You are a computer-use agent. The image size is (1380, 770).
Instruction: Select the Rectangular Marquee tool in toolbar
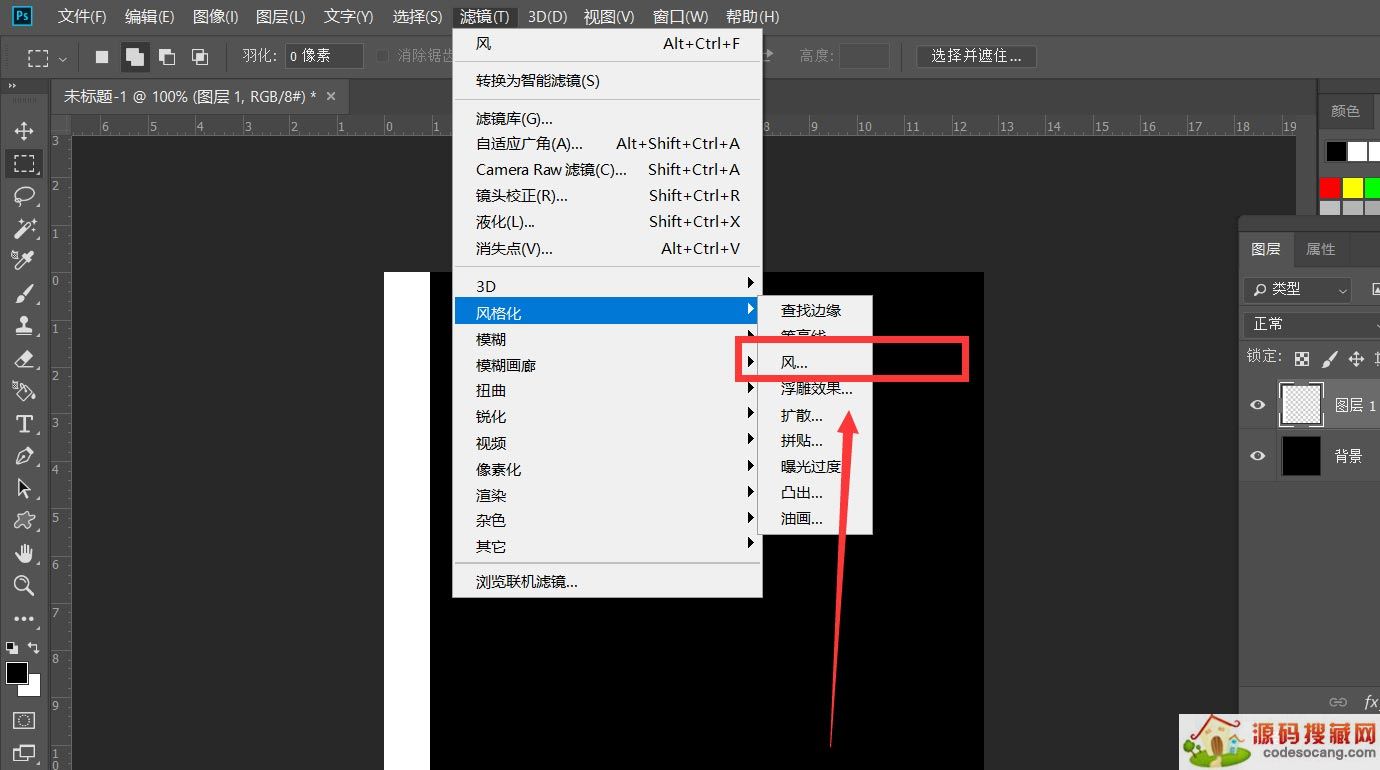tap(24, 163)
